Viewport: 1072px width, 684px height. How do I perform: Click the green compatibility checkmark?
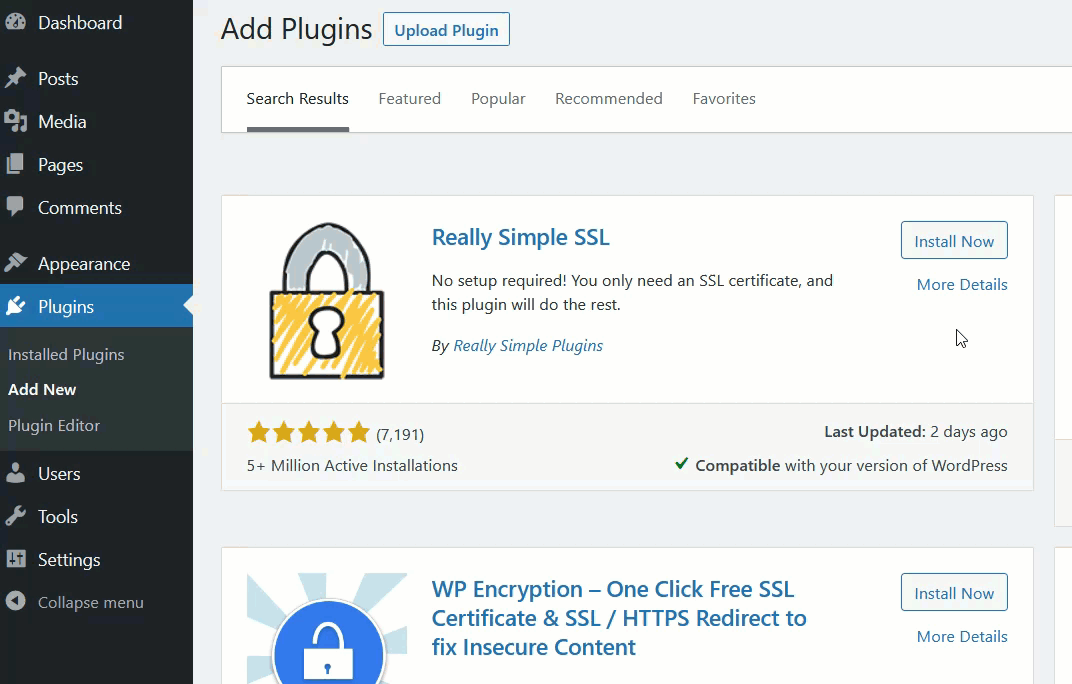[x=681, y=464]
